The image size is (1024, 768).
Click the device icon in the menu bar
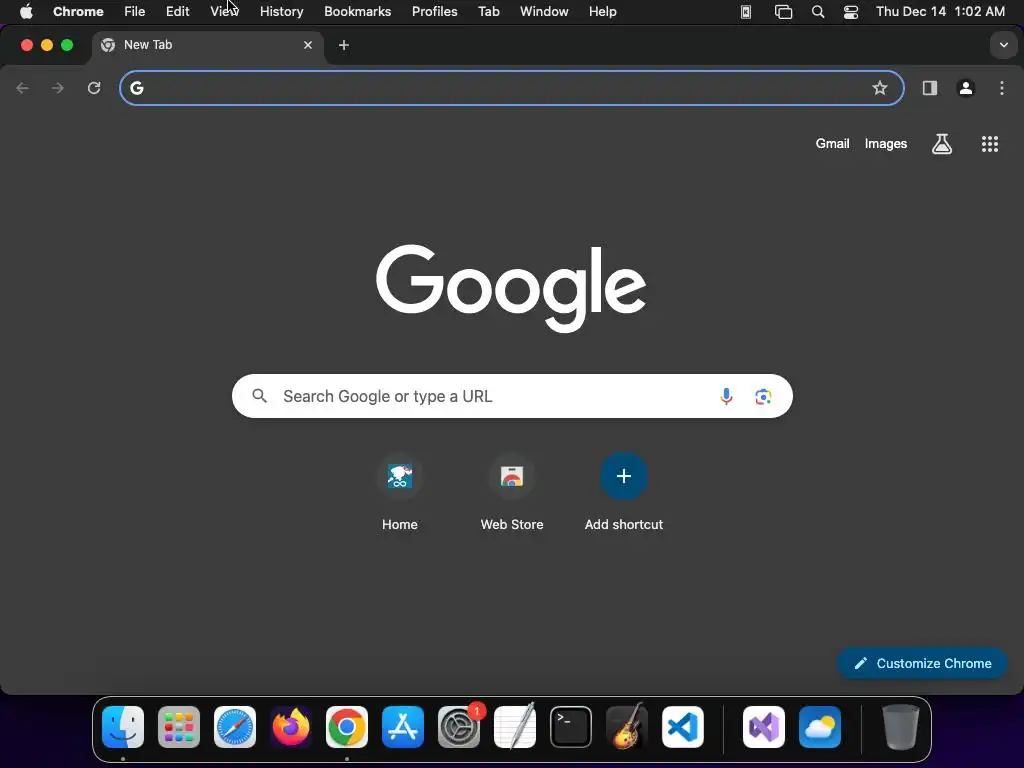pyautogui.click(x=745, y=12)
